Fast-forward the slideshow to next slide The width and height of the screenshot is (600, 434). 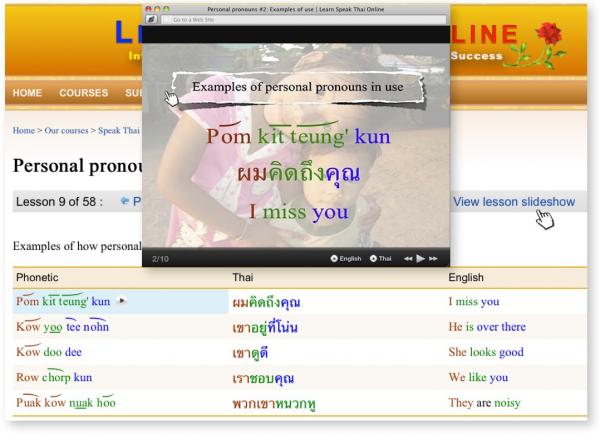(x=433, y=259)
